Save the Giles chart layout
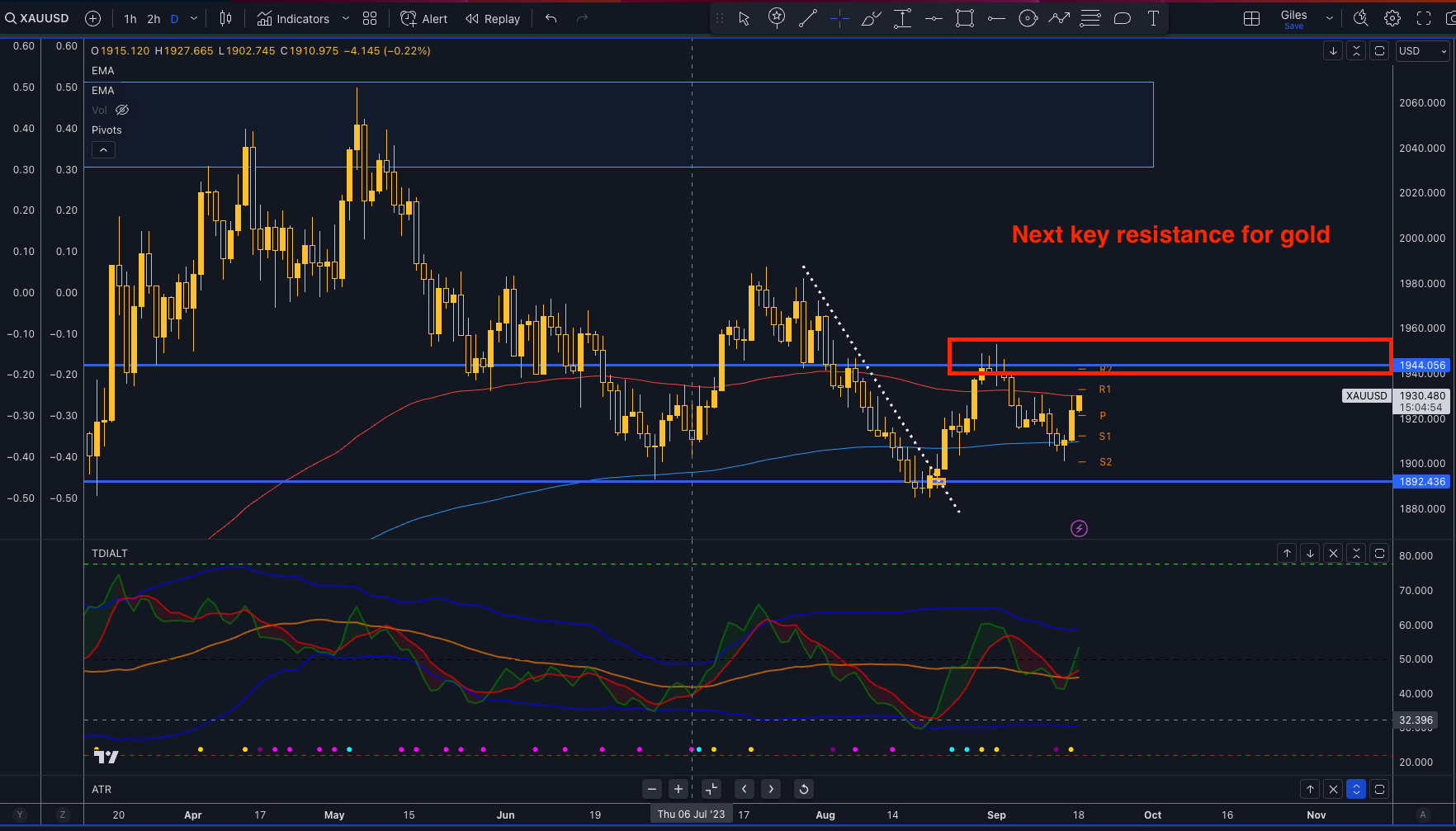Screen dimensions: 1456x831 point(1293,26)
